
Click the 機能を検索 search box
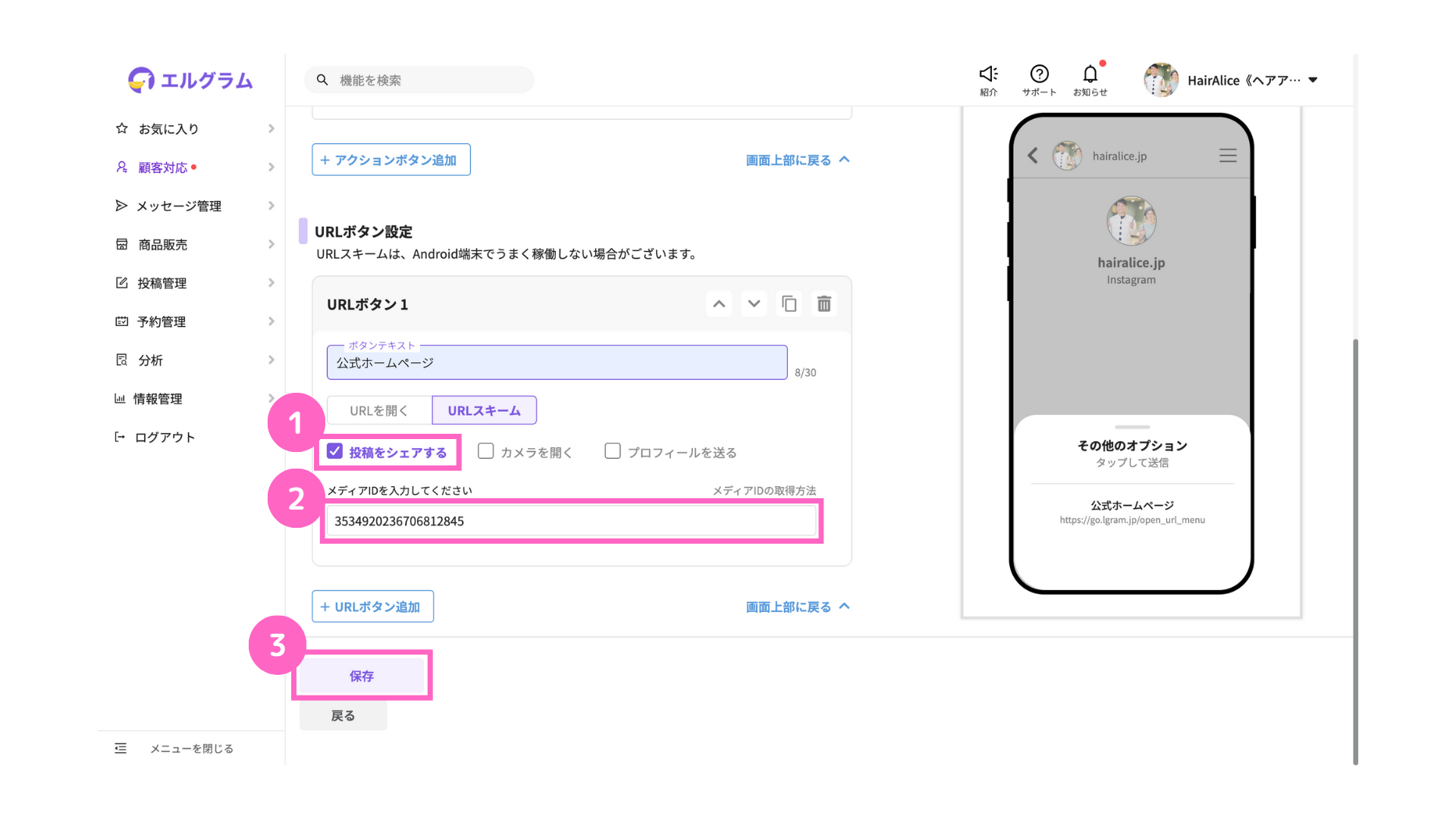pos(419,80)
